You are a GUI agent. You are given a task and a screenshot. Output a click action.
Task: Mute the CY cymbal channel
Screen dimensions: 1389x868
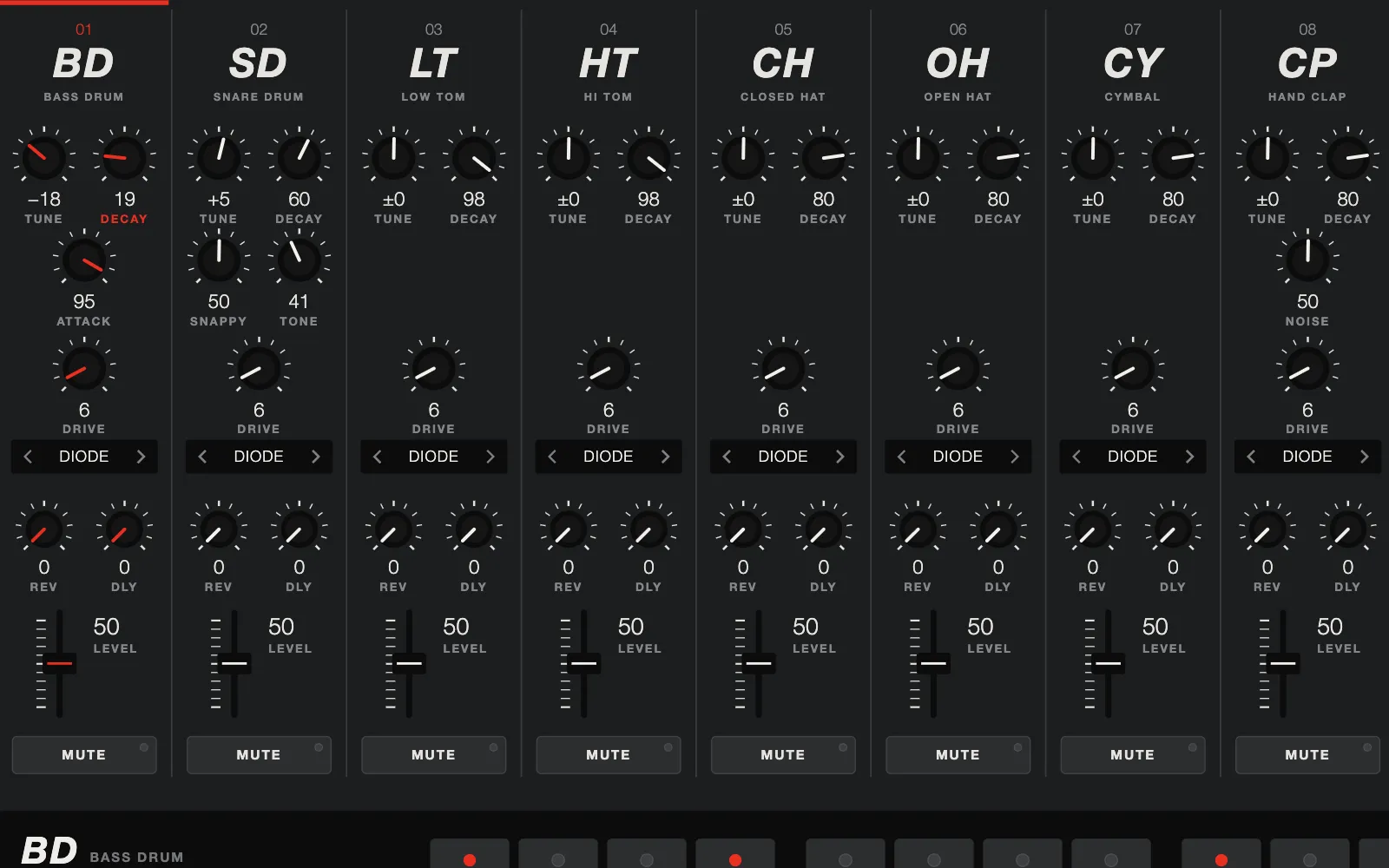pyautogui.click(x=1133, y=754)
